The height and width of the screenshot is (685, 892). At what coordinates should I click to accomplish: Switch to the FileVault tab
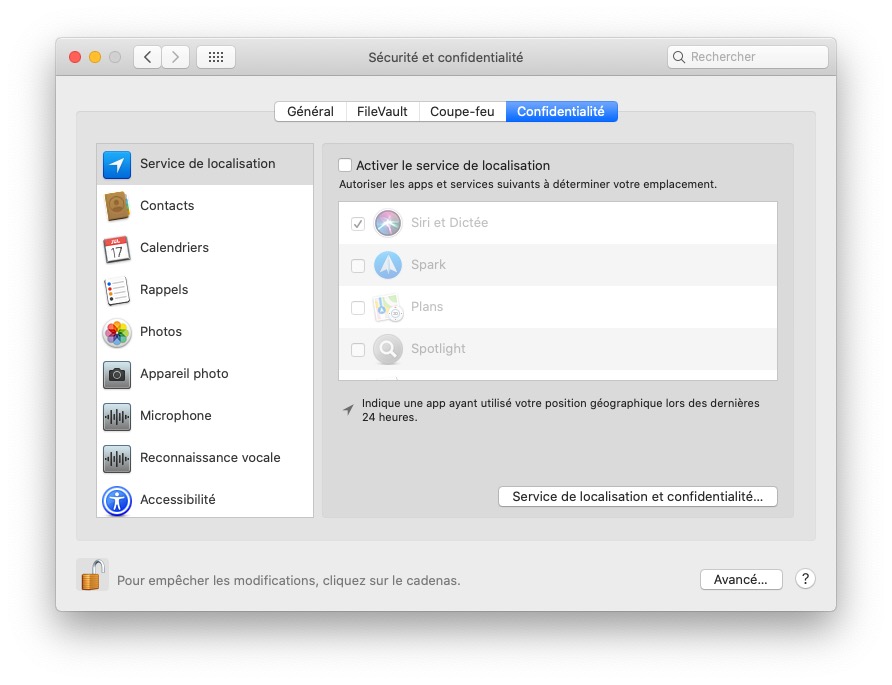coord(382,112)
